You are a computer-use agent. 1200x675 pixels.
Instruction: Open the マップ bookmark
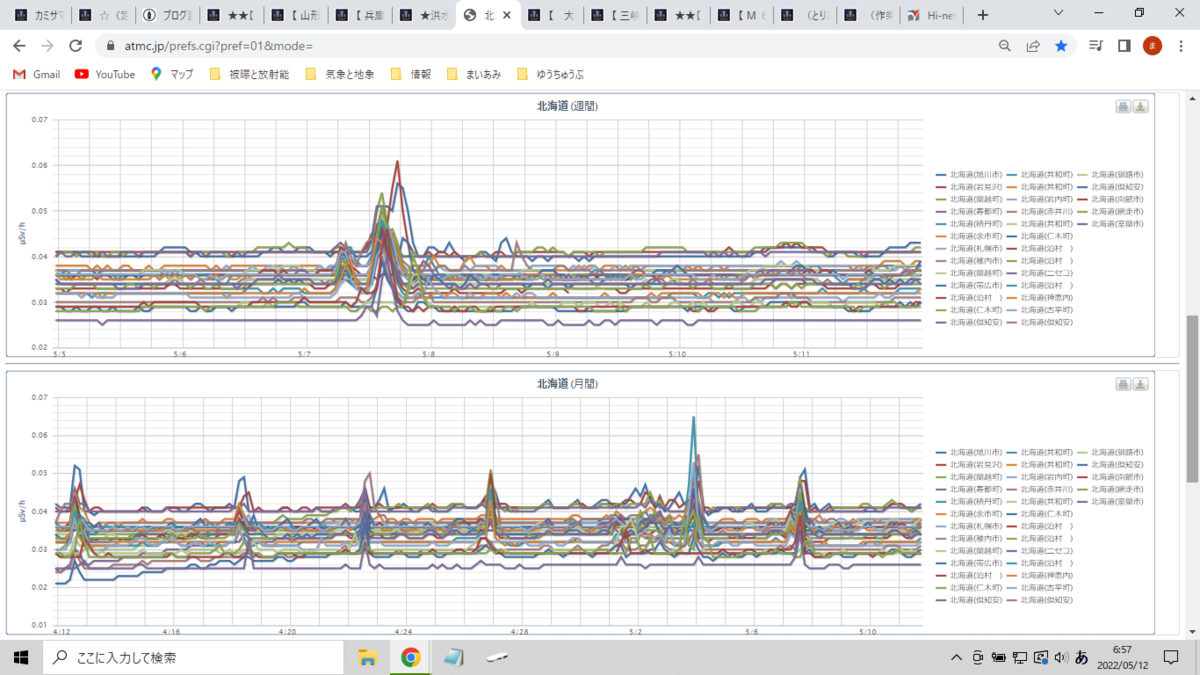pyautogui.click(x=171, y=74)
